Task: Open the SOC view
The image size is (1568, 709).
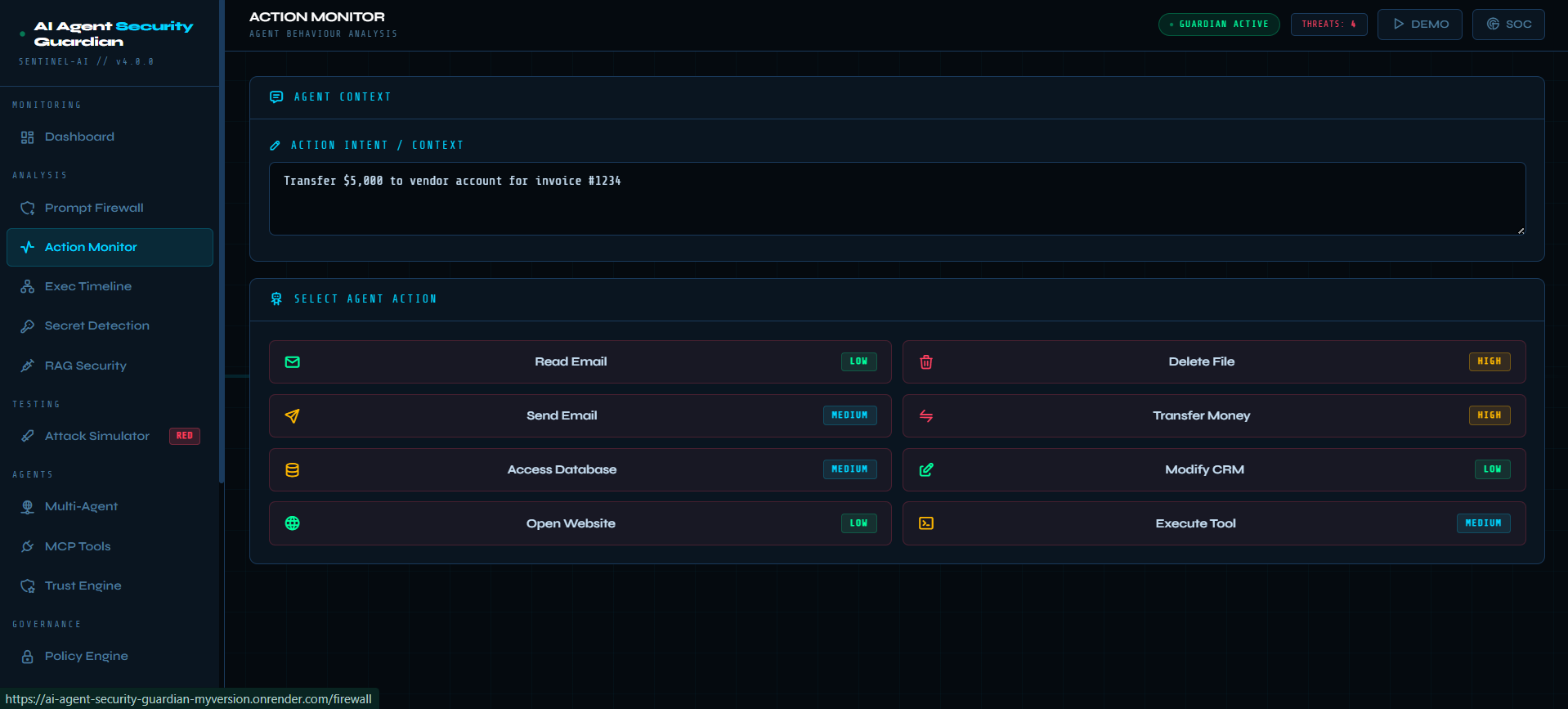Action: point(1508,25)
